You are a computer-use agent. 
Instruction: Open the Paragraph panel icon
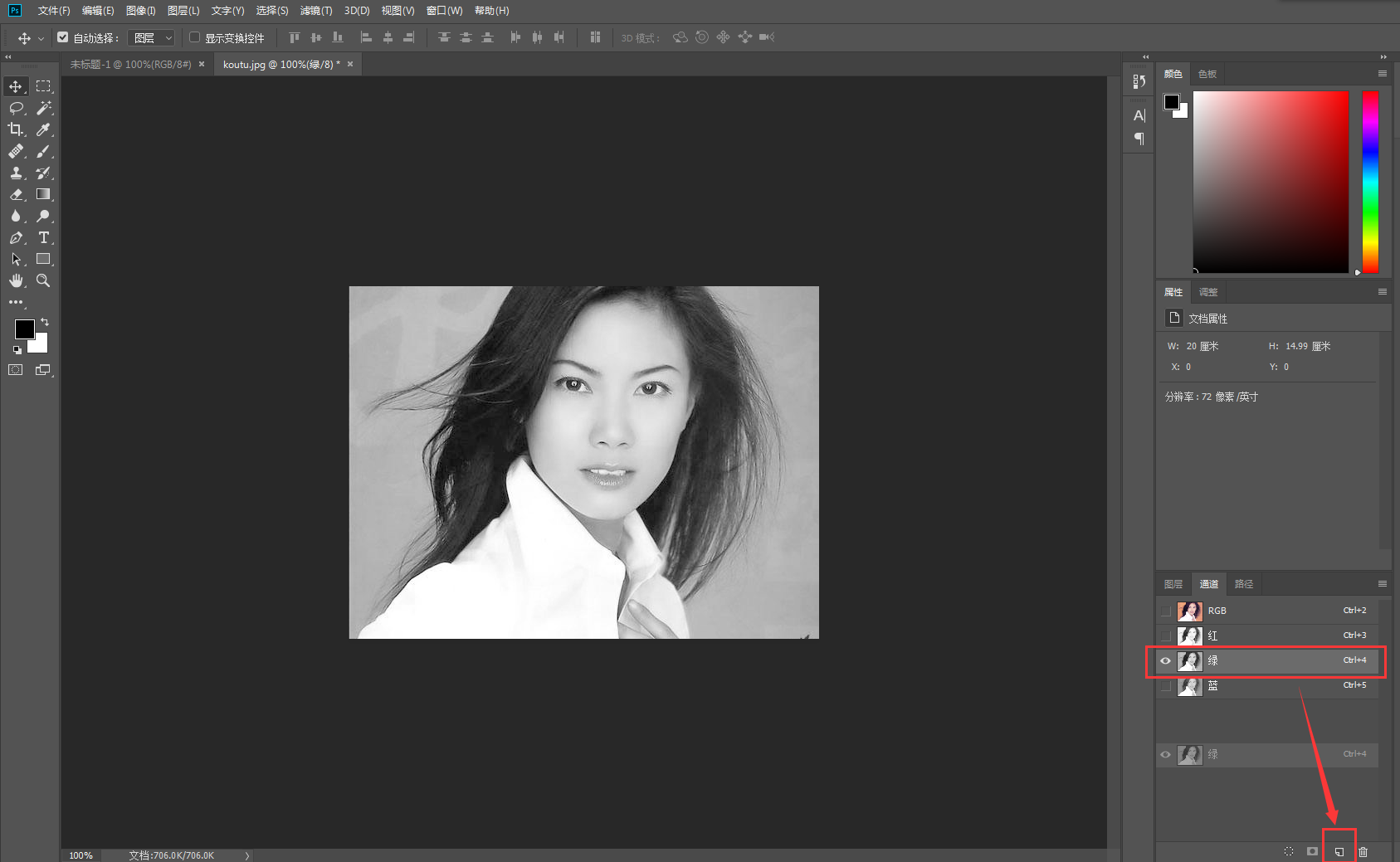[x=1139, y=139]
